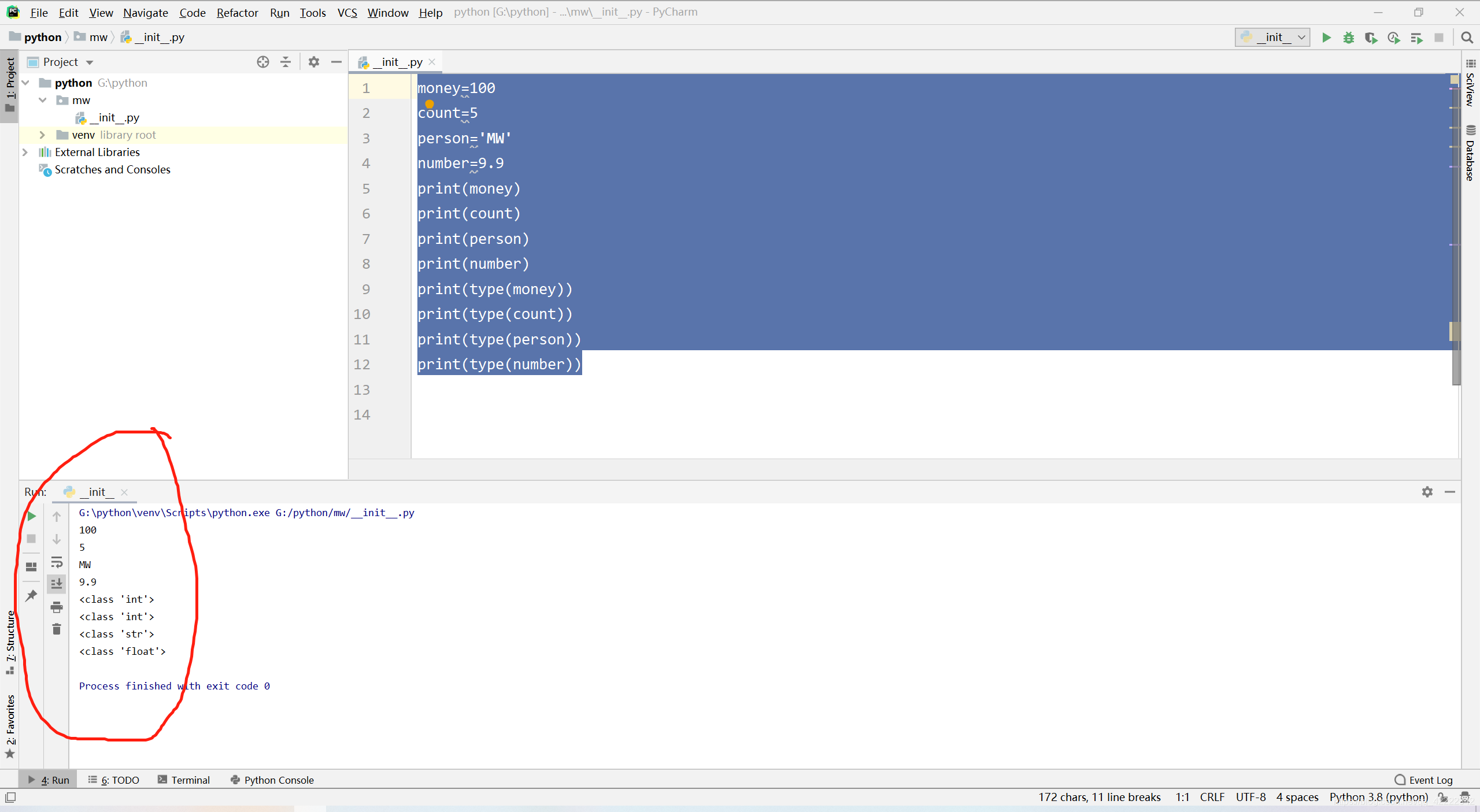This screenshot has width=1480, height=812.
Task: Close the __init__.py editor tab
Action: pos(432,62)
